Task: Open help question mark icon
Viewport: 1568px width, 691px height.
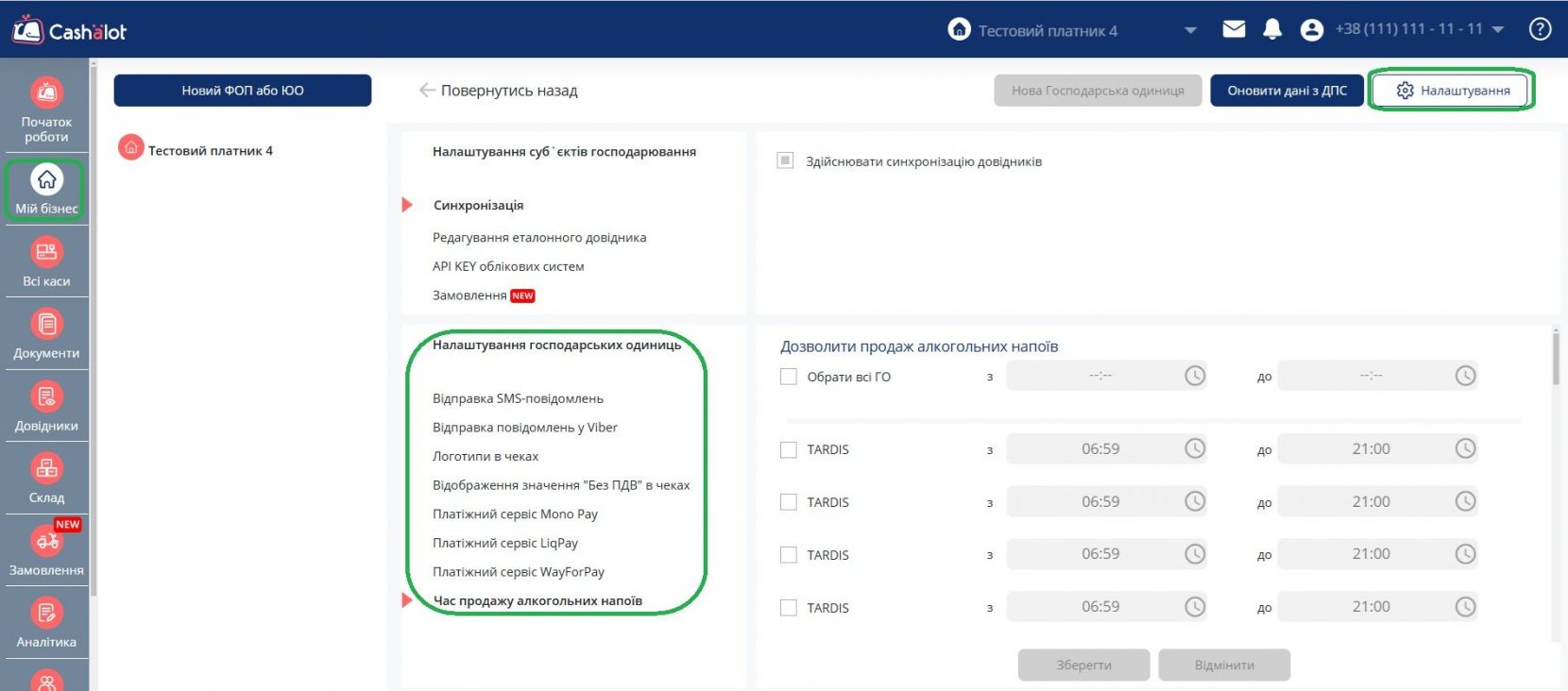Action: pyautogui.click(x=1540, y=29)
